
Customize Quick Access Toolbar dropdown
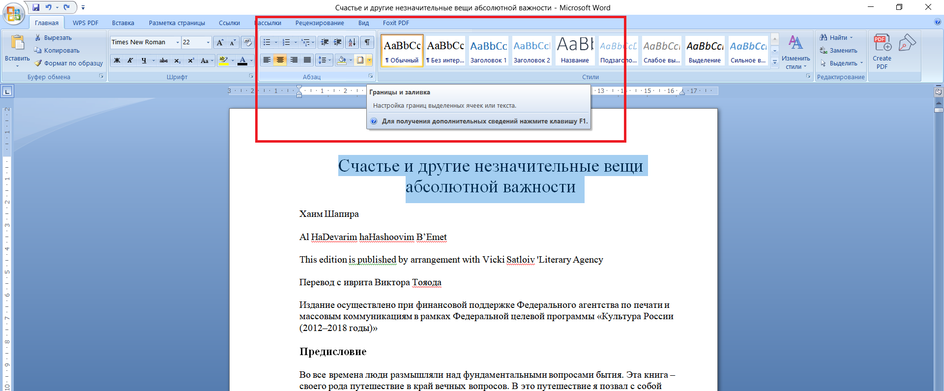pos(82,8)
